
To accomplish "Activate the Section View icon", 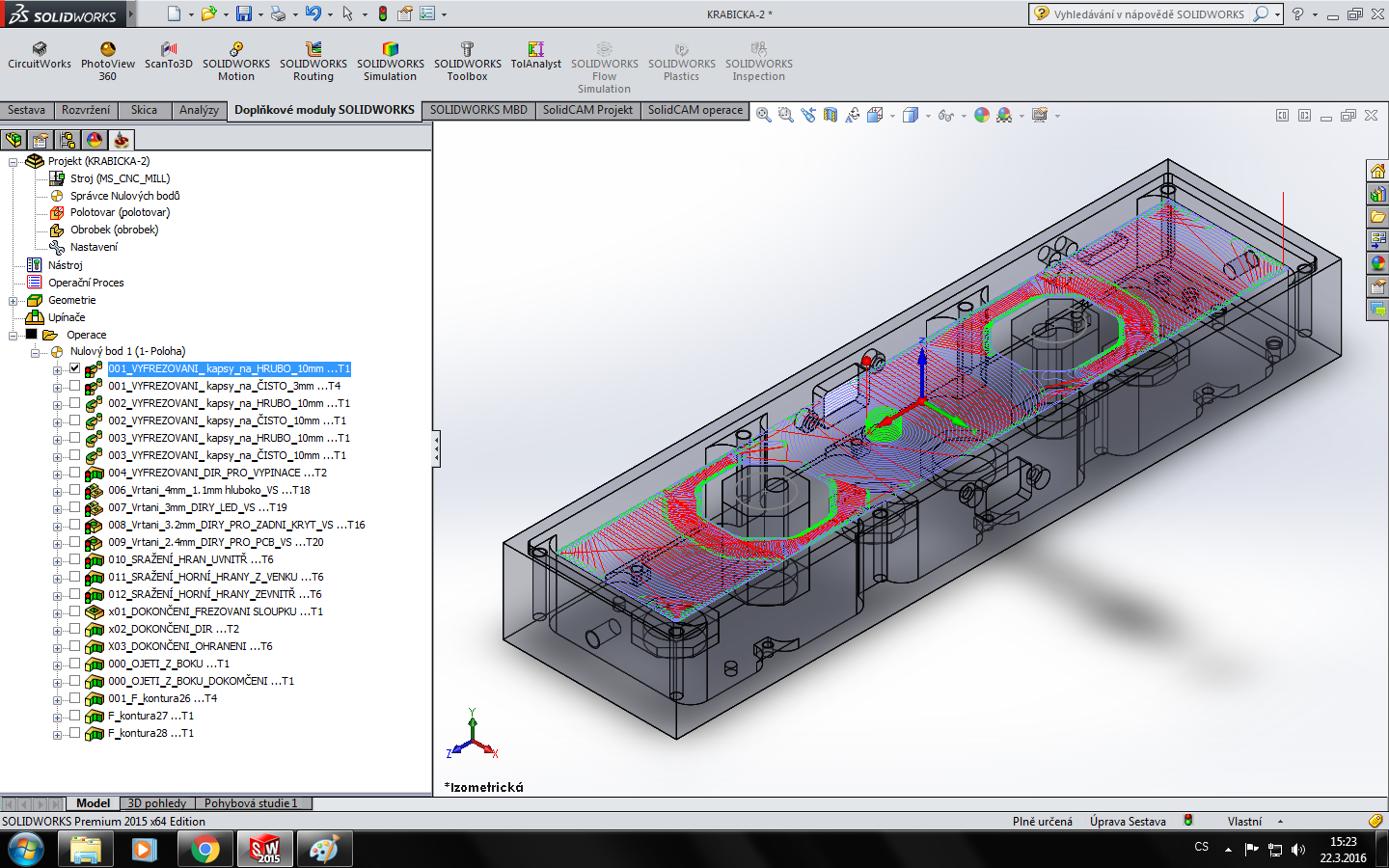I will point(831,115).
